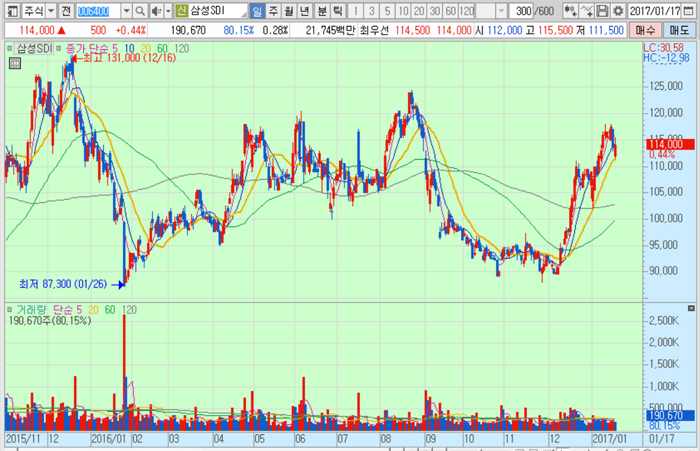Toggle the 일 (daily) period button

pos(257,10)
